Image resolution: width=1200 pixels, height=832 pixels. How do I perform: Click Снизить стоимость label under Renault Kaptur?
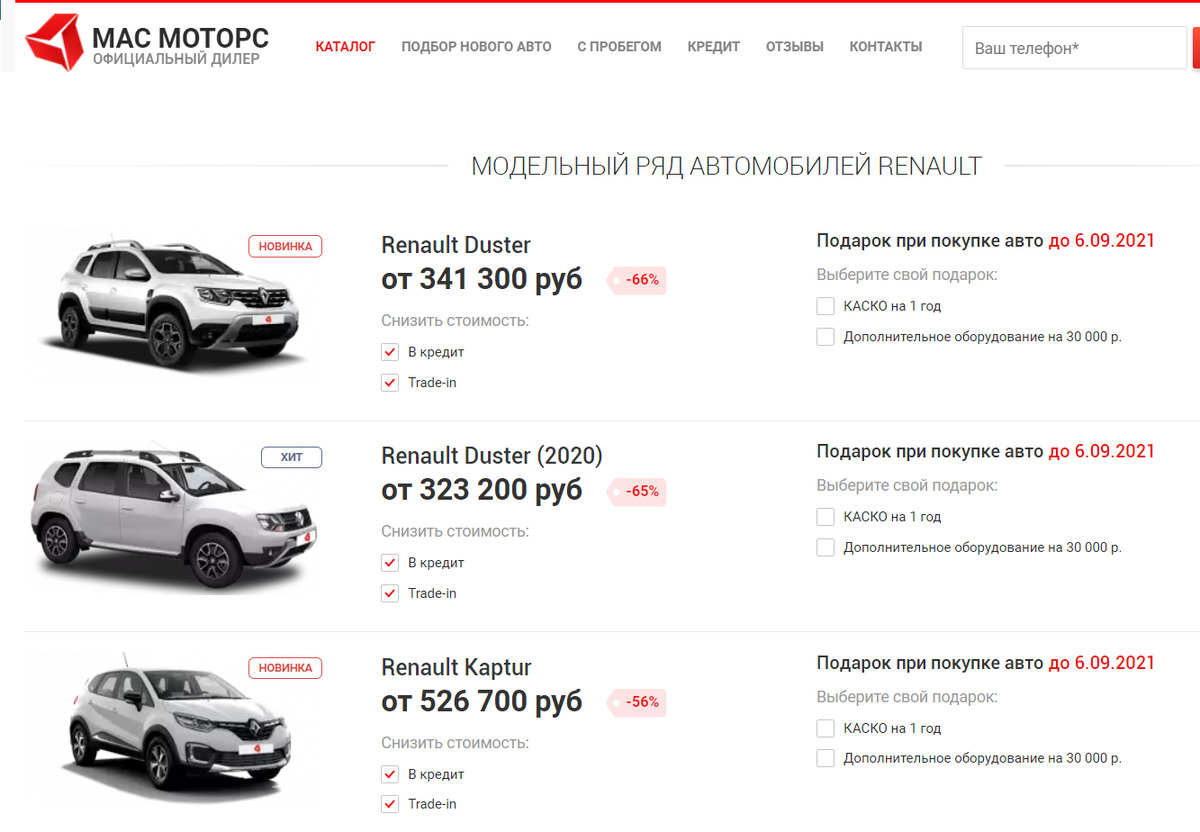(x=455, y=743)
